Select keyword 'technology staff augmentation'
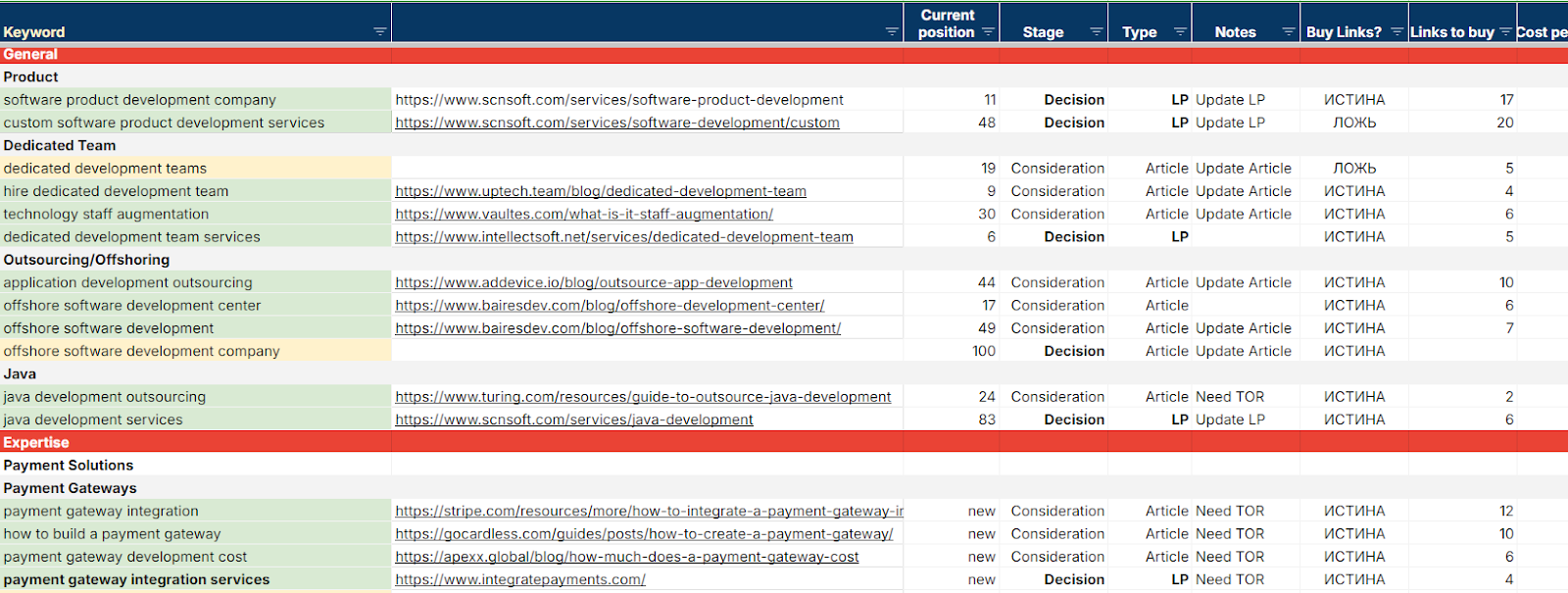 coord(106,214)
